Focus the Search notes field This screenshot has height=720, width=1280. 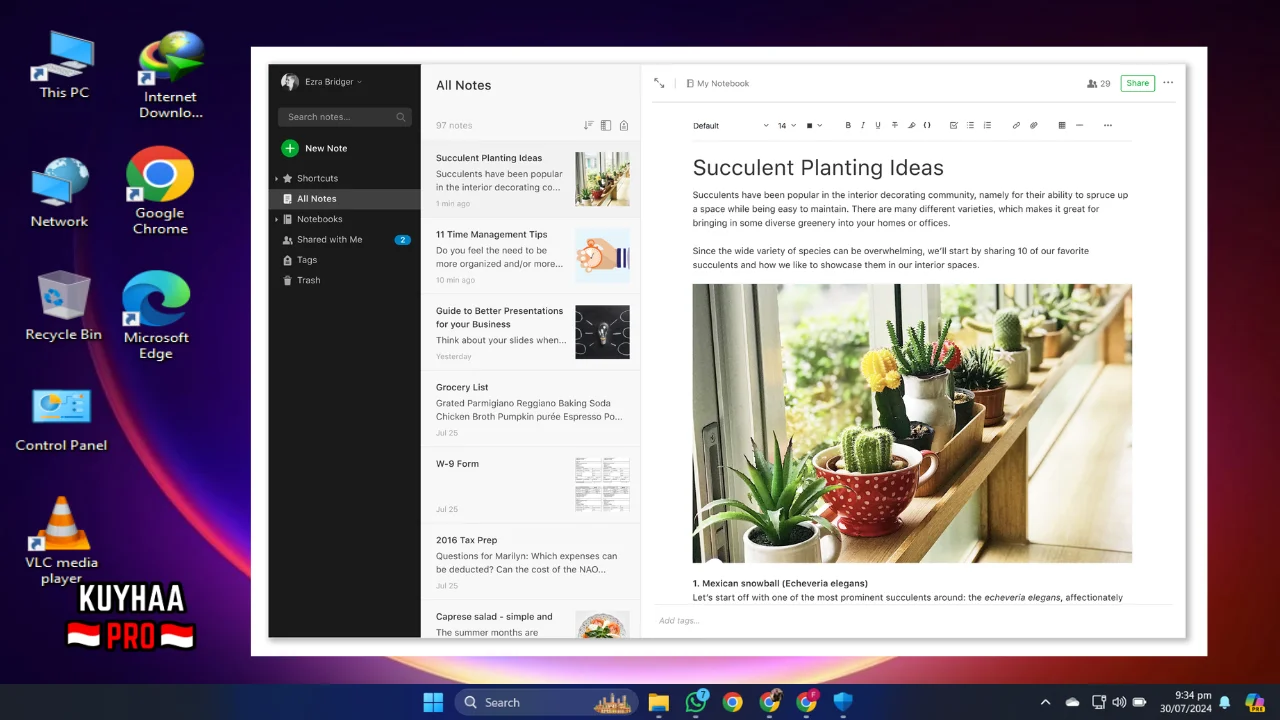point(345,117)
